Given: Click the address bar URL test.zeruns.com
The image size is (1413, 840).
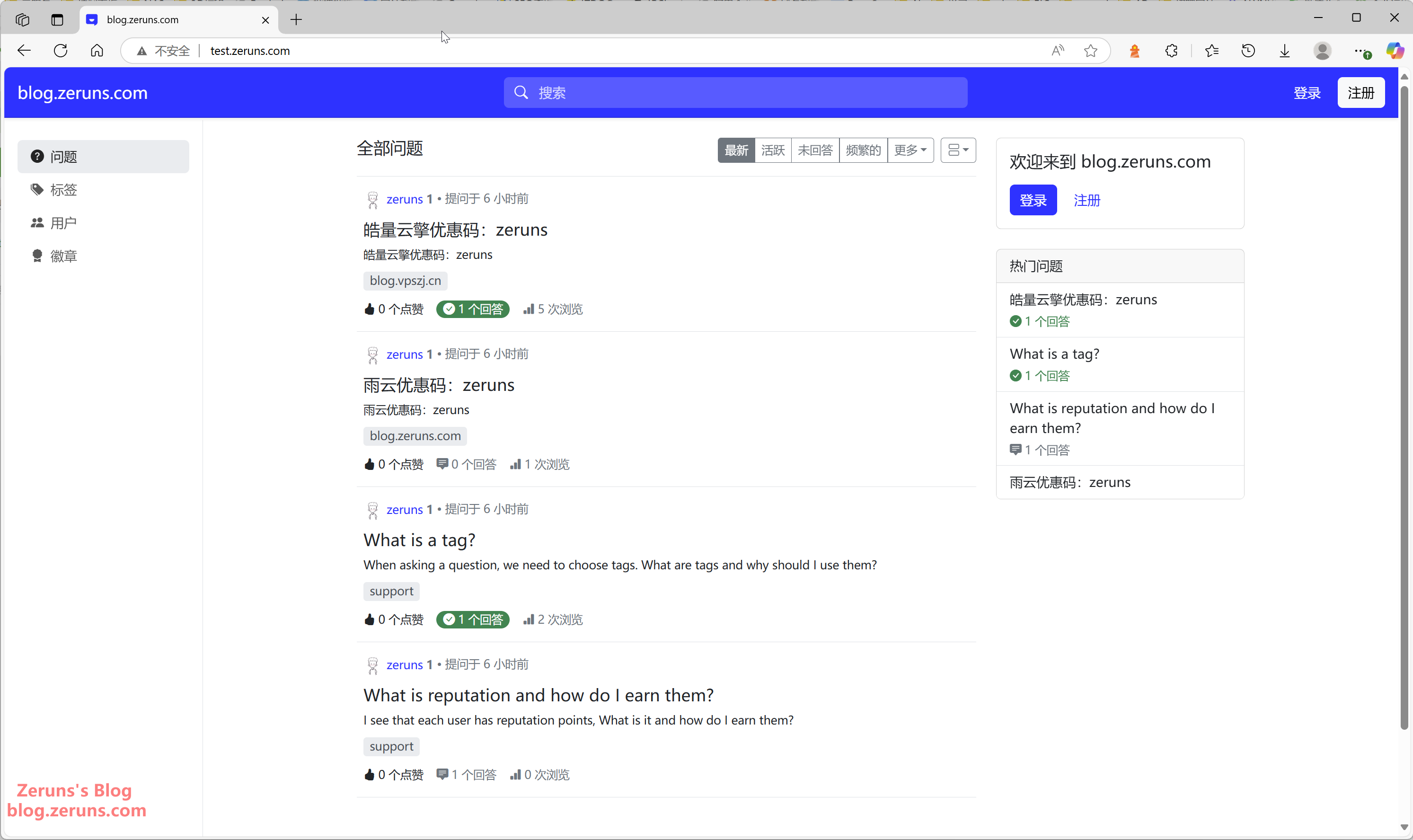Looking at the screenshot, I should coord(250,51).
